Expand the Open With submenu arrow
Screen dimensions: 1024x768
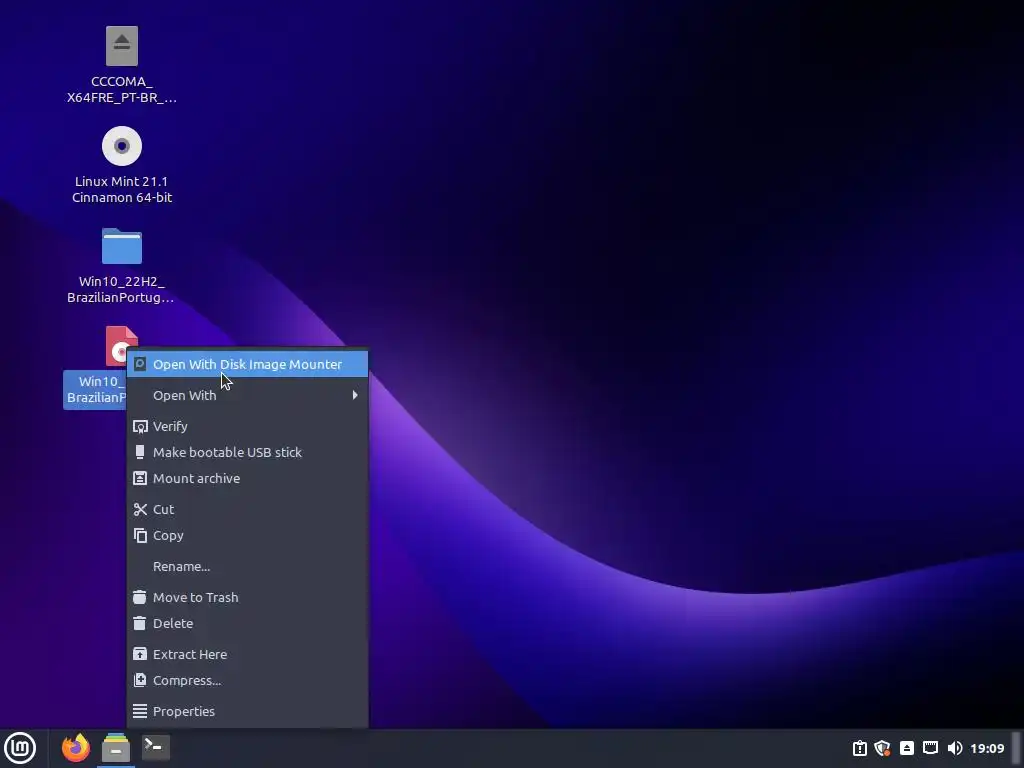point(355,395)
